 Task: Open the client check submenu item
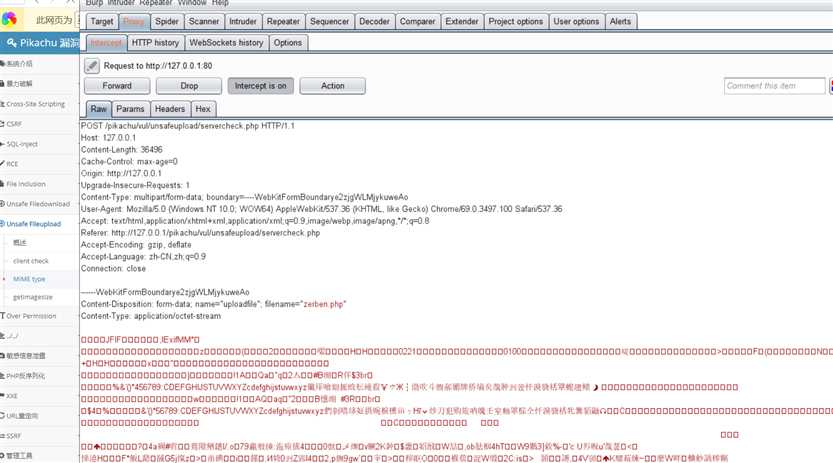pos(31,261)
